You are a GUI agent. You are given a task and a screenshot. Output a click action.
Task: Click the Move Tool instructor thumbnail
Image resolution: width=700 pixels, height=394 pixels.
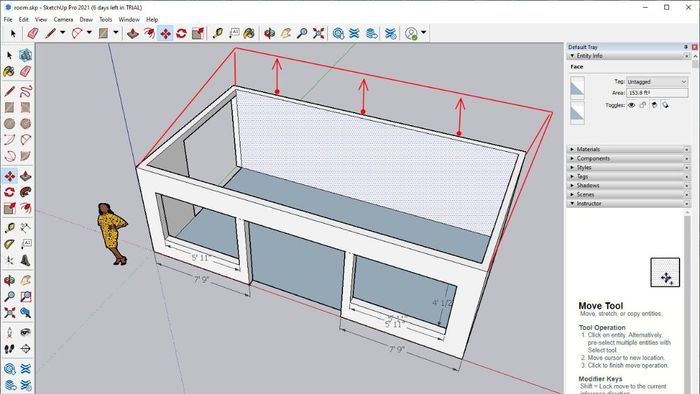pyautogui.click(x=665, y=272)
